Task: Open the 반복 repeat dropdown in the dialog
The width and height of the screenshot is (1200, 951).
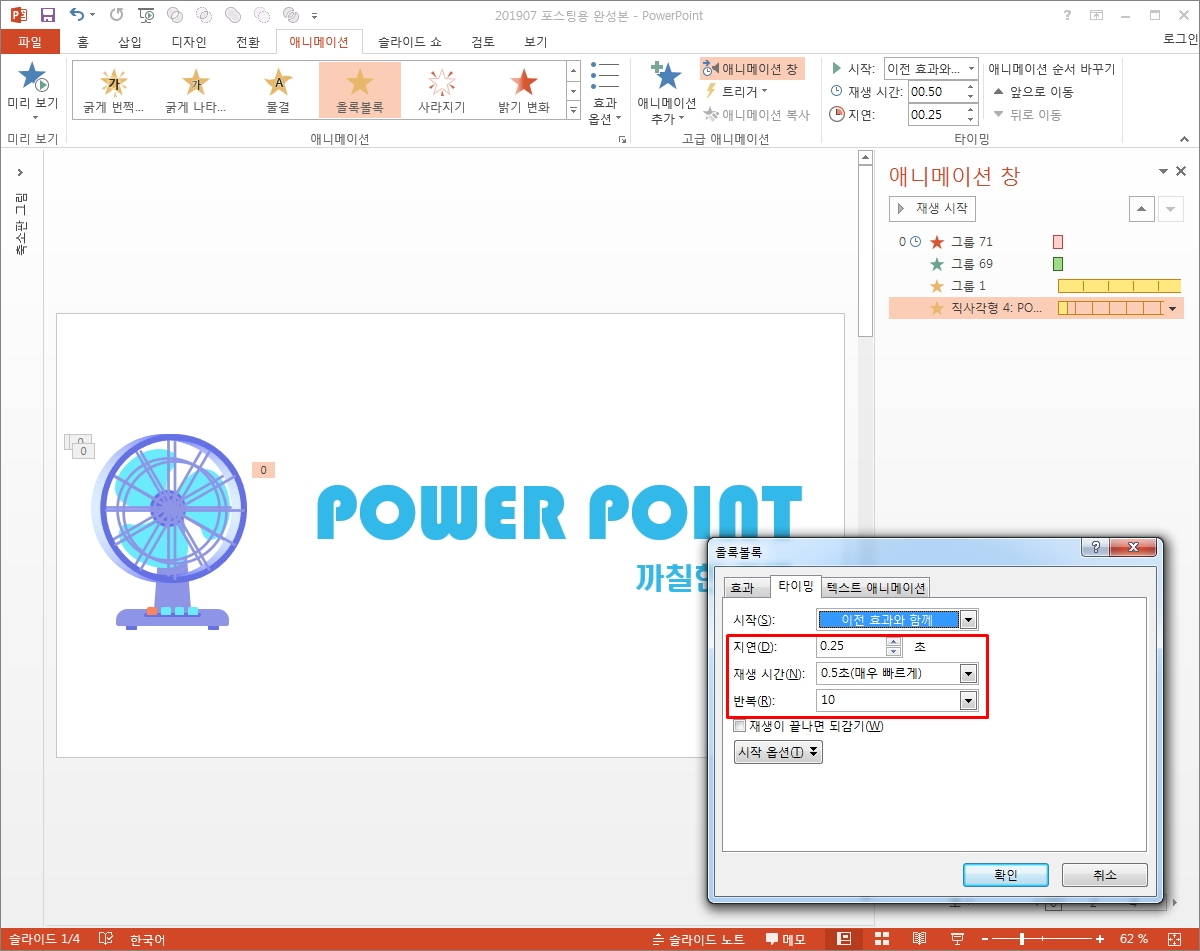Action: coord(968,700)
